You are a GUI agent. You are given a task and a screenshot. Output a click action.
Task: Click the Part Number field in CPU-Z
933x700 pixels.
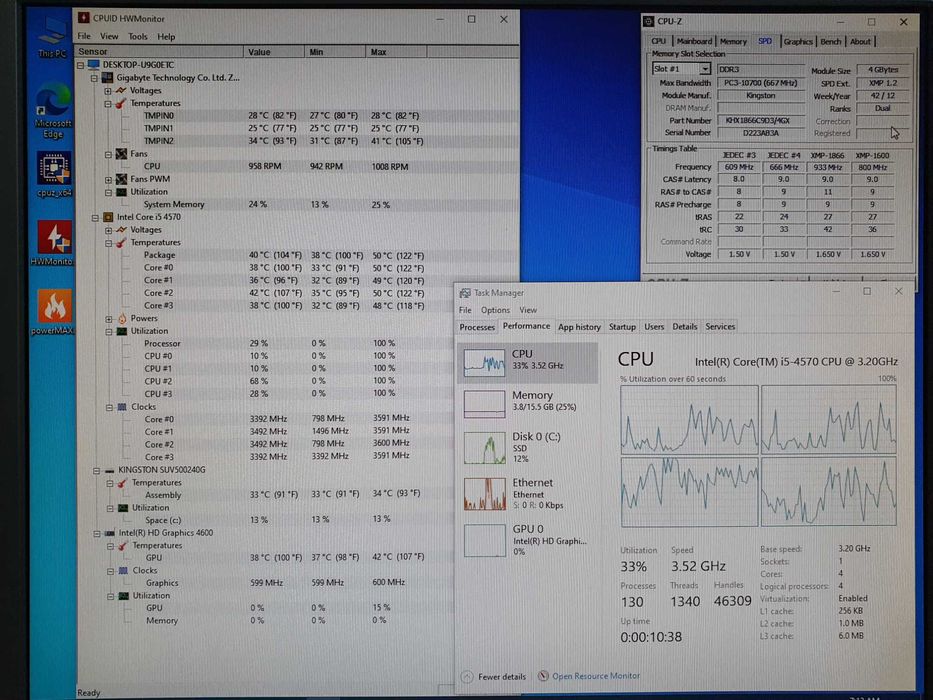point(761,120)
